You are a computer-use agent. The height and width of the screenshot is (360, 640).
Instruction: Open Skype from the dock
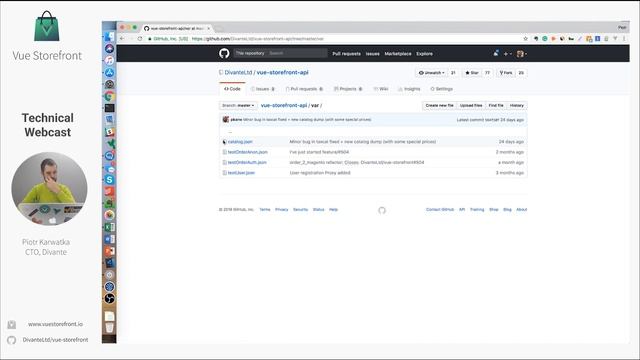(x=109, y=180)
